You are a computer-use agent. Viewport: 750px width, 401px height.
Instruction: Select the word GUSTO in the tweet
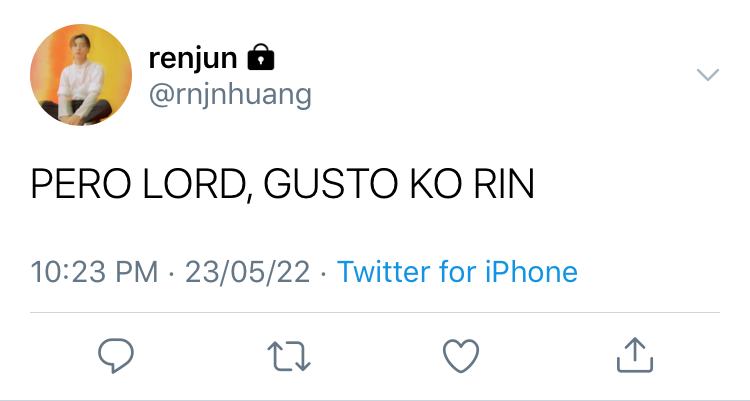pyautogui.click(x=331, y=184)
